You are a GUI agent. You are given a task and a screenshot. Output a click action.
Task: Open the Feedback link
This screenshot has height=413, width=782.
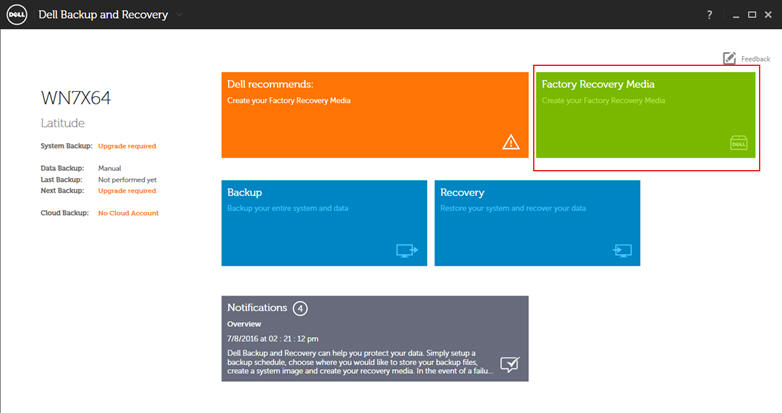pyautogui.click(x=756, y=59)
